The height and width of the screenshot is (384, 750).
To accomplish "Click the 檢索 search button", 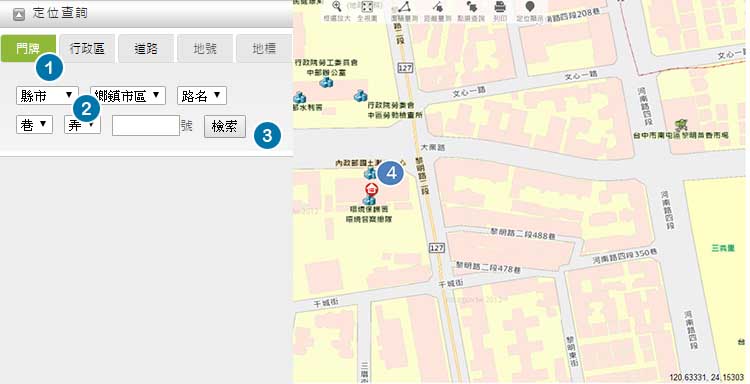I will point(225,126).
